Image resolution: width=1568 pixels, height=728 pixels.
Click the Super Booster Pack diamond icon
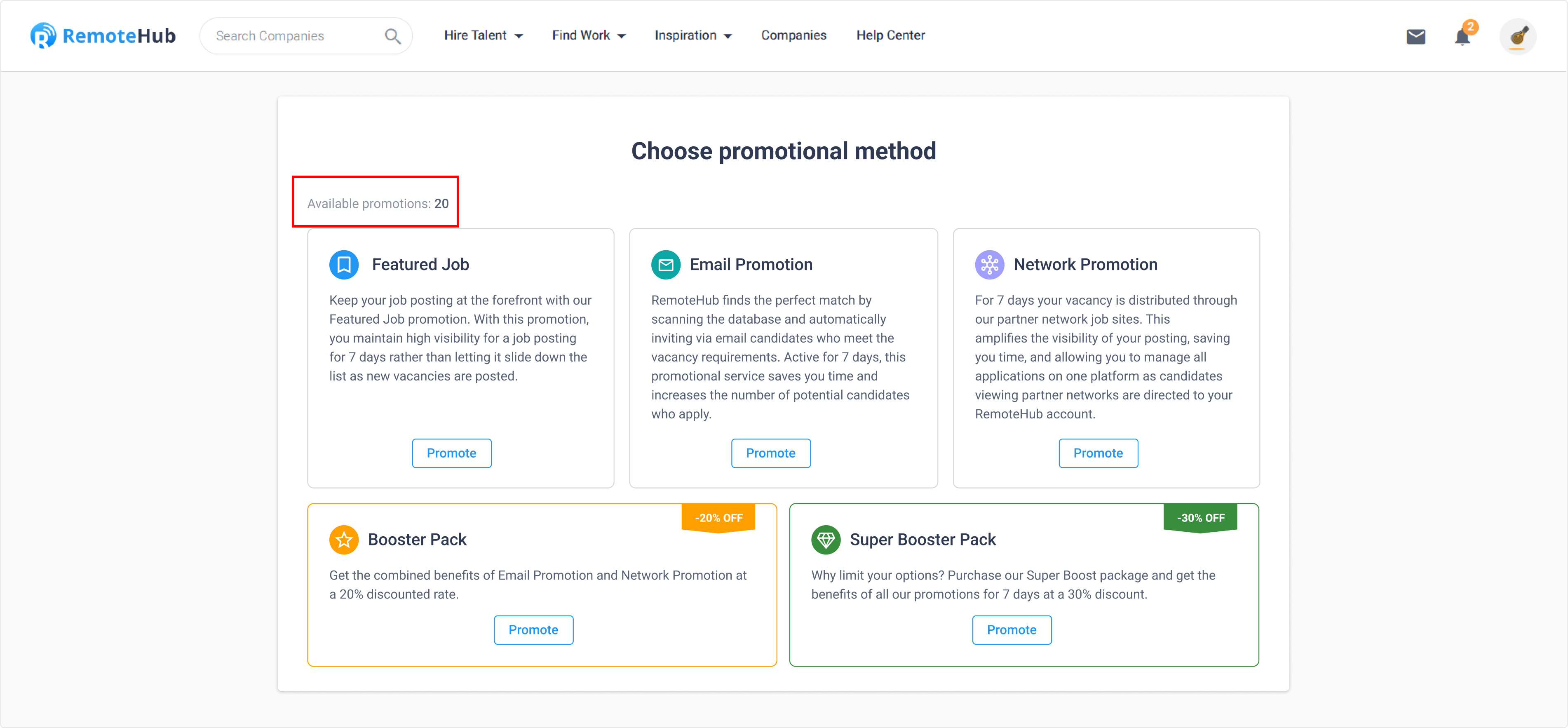click(826, 540)
